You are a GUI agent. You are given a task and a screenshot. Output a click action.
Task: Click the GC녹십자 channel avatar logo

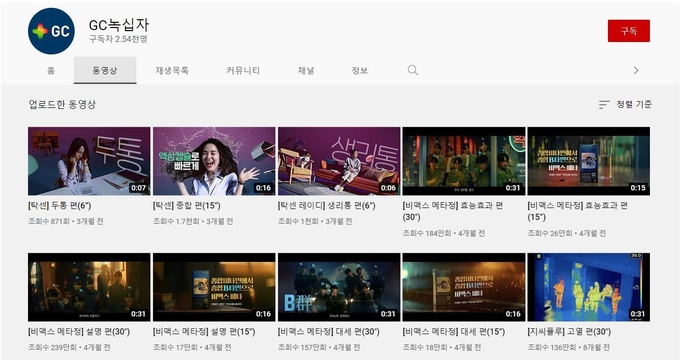[51, 31]
